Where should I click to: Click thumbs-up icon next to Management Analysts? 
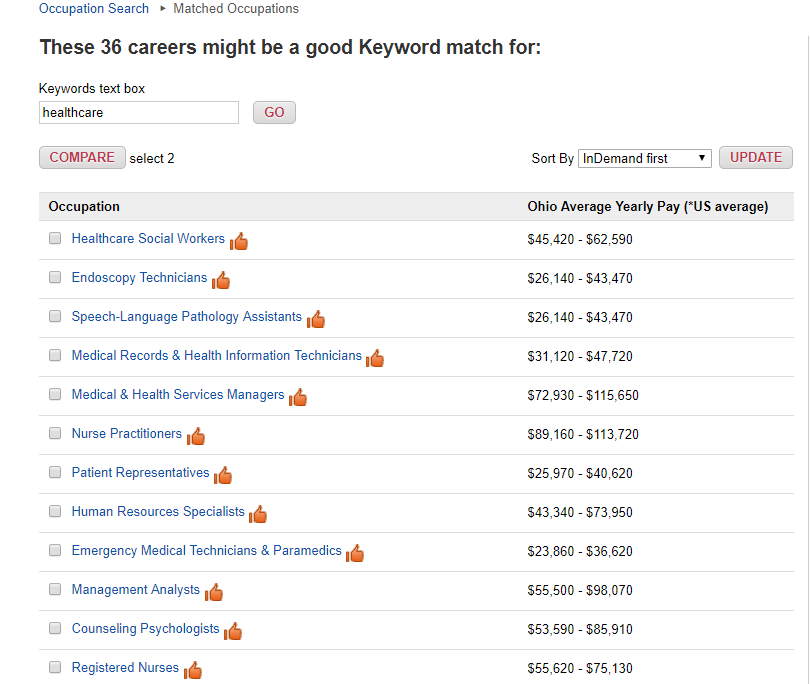pos(213,592)
